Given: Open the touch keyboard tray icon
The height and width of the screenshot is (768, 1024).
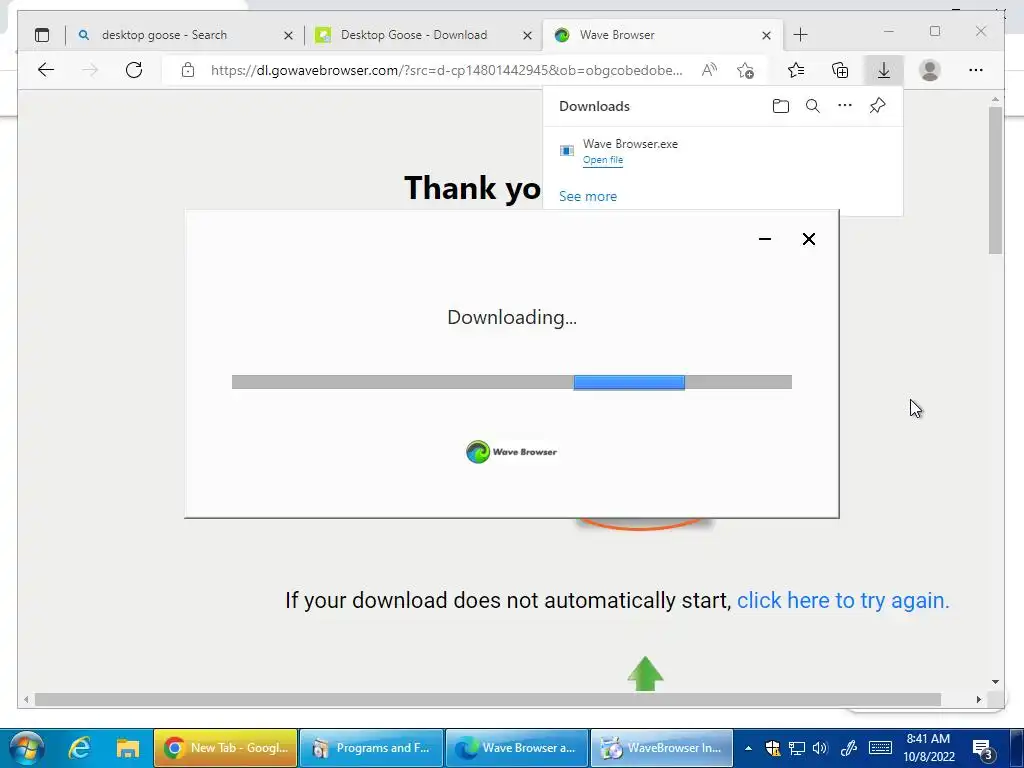Looking at the screenshot, I should click(880, 748).
